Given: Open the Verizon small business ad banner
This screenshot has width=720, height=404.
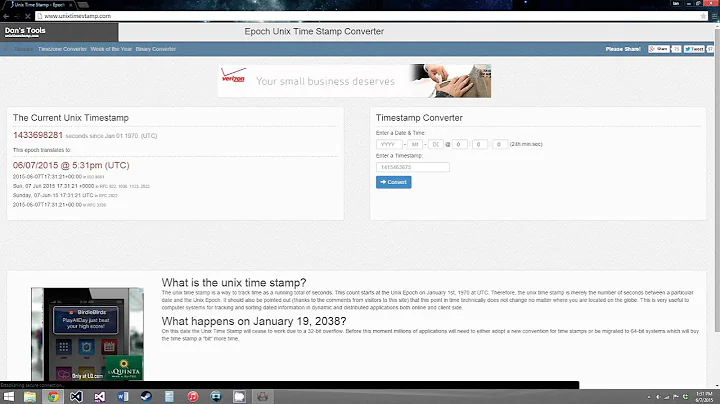Looking at the screenshot, I should click(x=354, y=81).
